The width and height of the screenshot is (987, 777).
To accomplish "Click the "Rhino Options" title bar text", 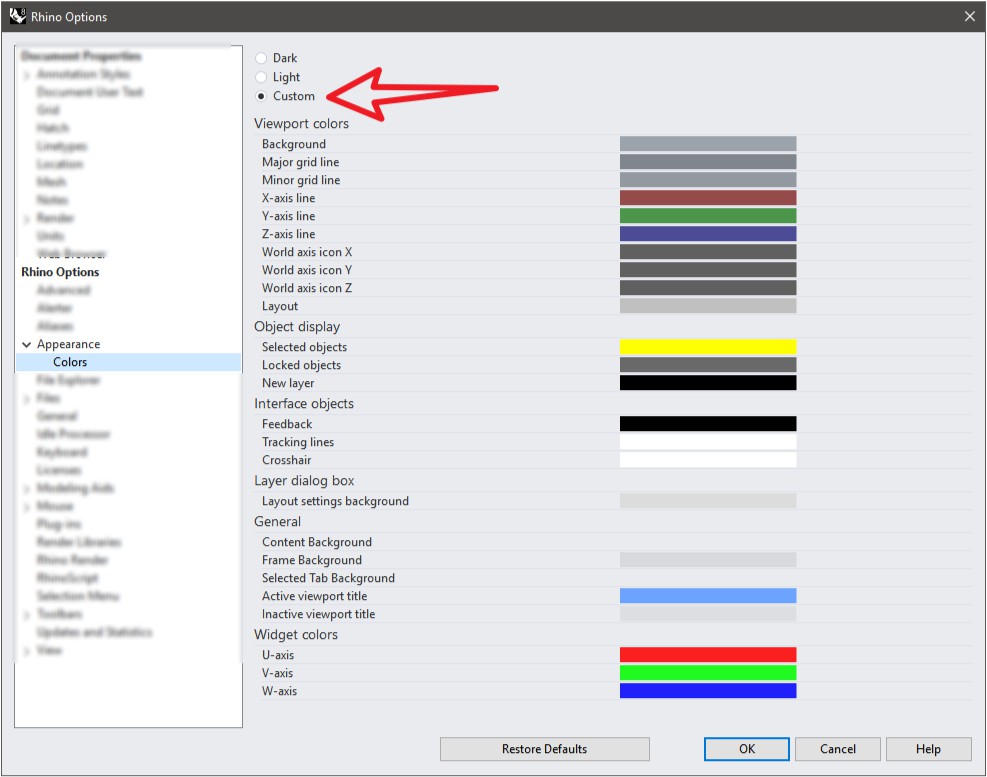I will coord(69,17).
